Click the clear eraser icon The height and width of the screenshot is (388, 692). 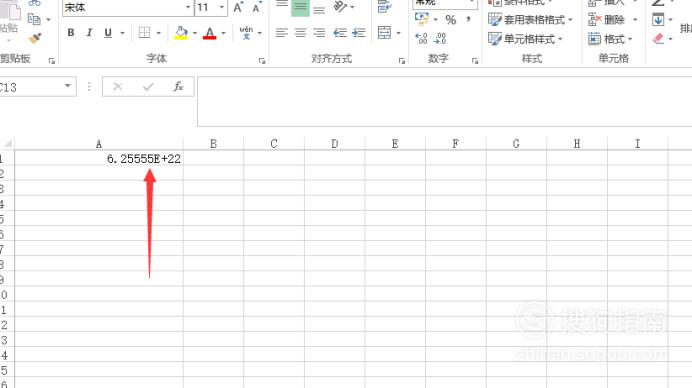point(658,39)
